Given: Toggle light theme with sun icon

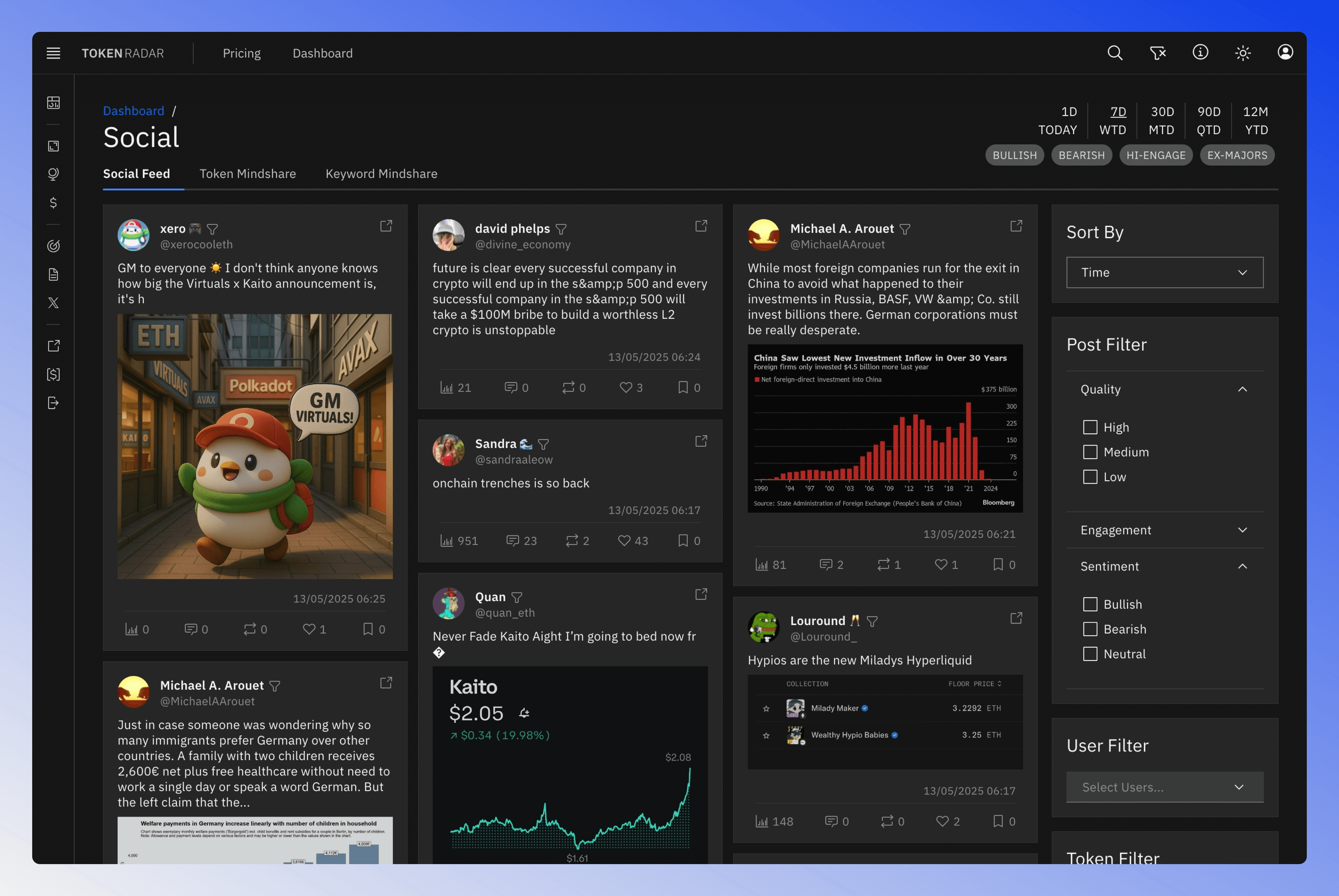Looking at the screenshot, I should pos(1242,53).
